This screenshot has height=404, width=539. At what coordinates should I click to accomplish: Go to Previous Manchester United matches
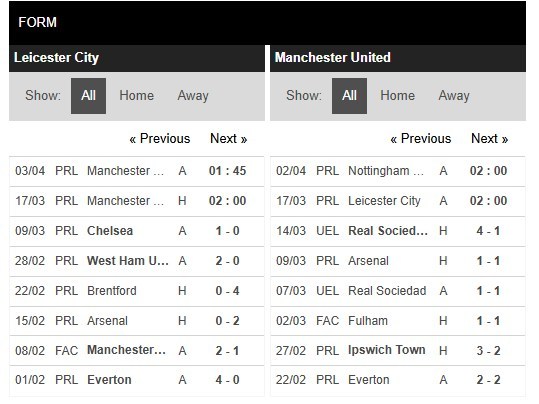pos(420,139)
